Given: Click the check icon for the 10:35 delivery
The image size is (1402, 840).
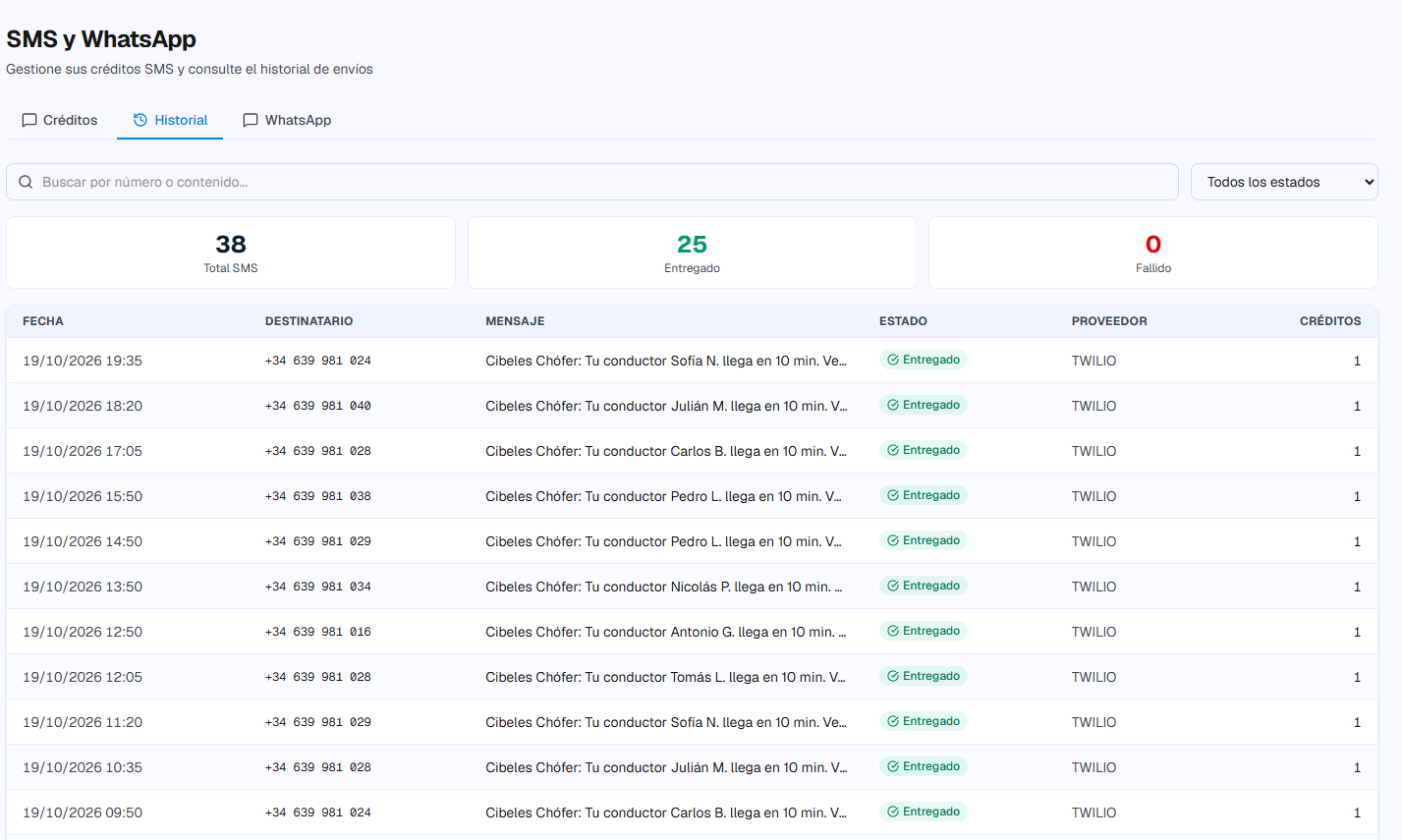Looking at the screenshot, I should point(893,766).
